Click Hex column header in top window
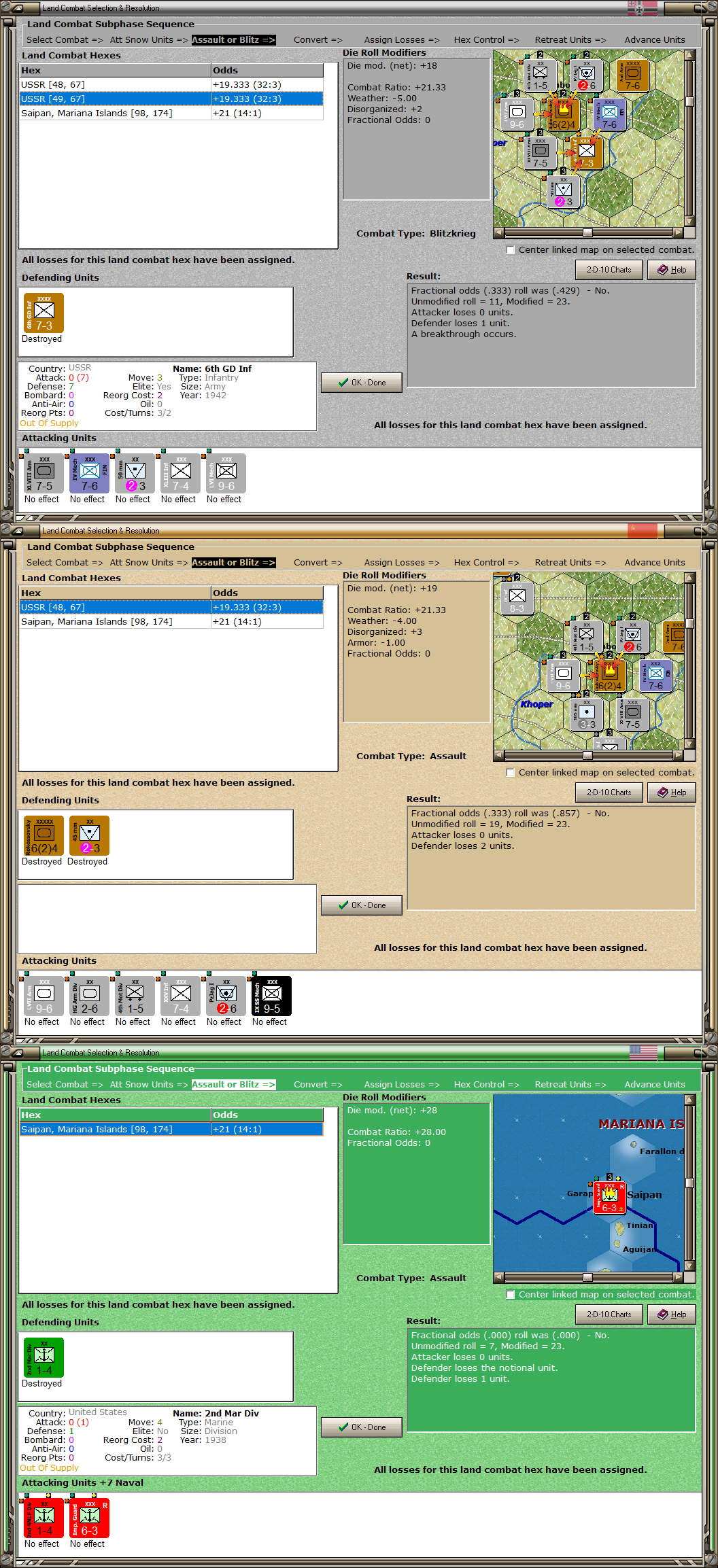 pos(116,71)
